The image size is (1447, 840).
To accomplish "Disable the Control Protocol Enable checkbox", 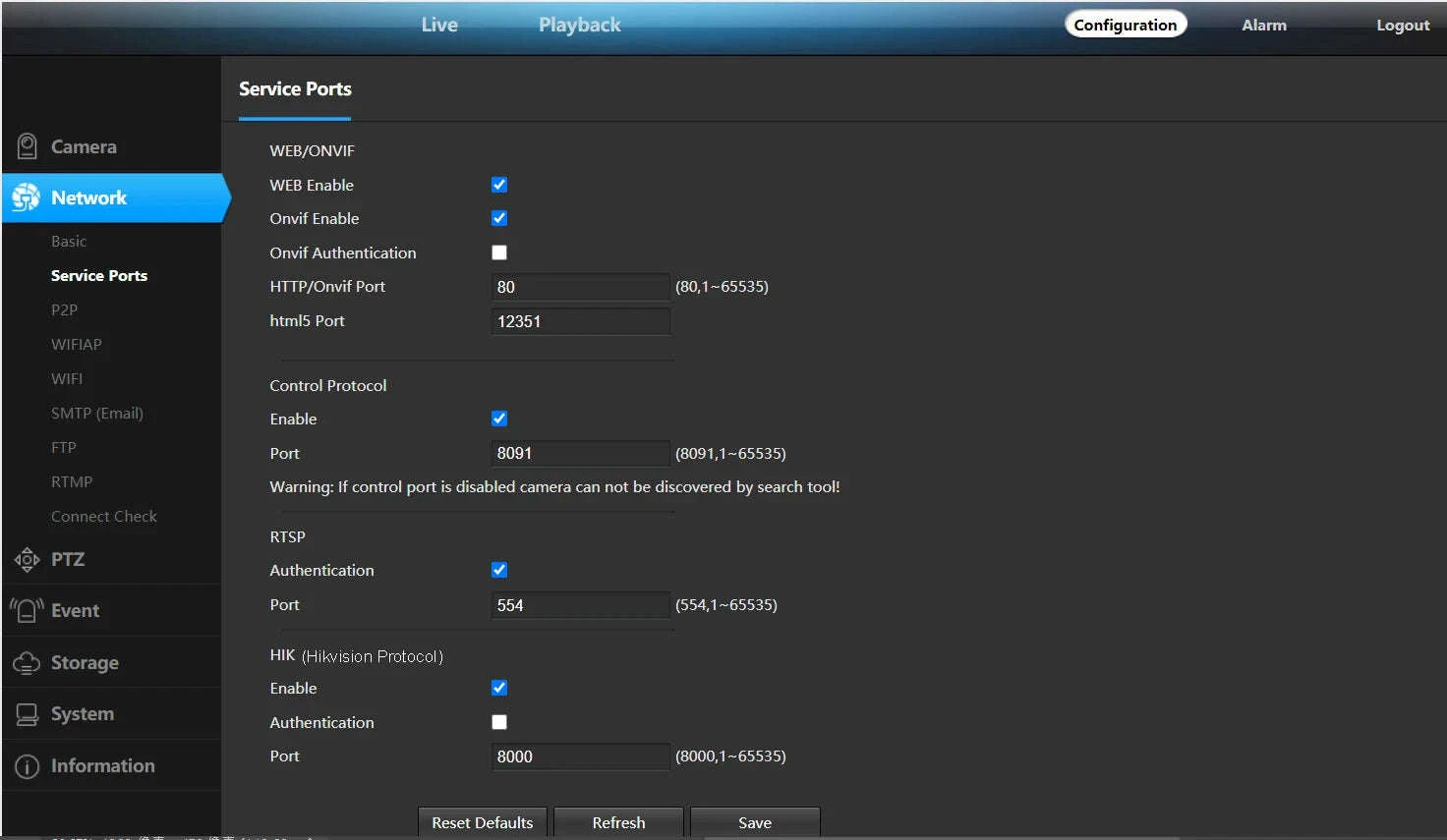I will pos(499,419).
